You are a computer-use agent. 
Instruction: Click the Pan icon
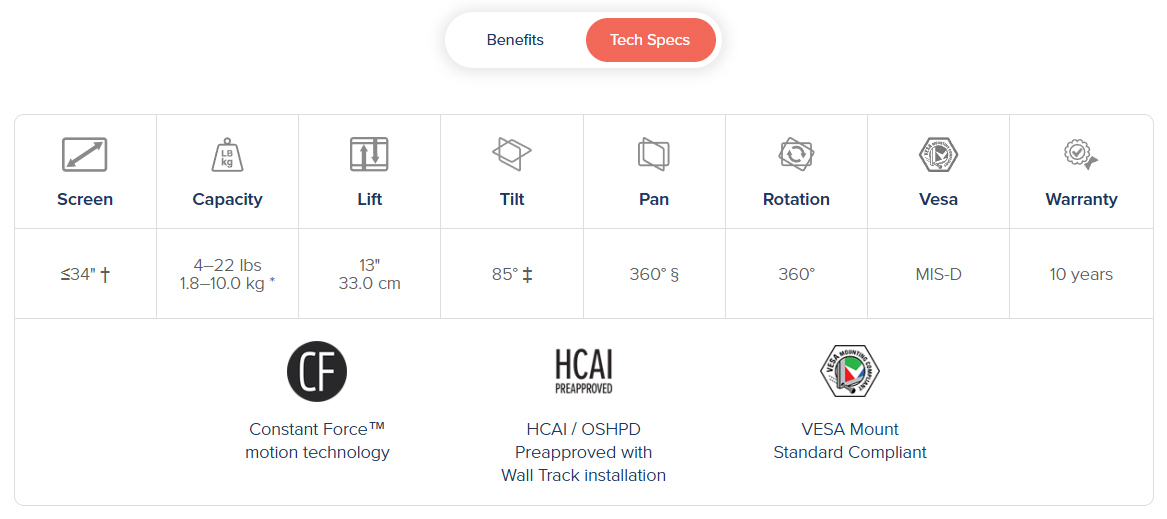click(x=653, y=154)
